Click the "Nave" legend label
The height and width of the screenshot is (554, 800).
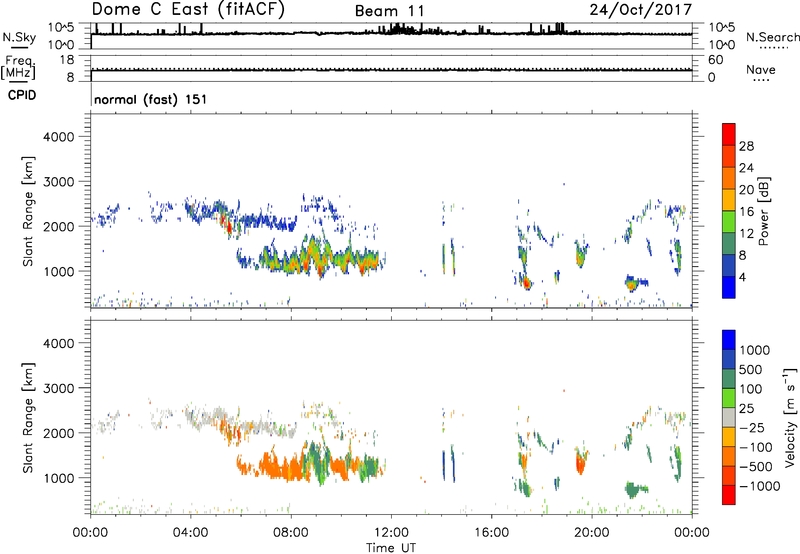(x=761, y=69)
